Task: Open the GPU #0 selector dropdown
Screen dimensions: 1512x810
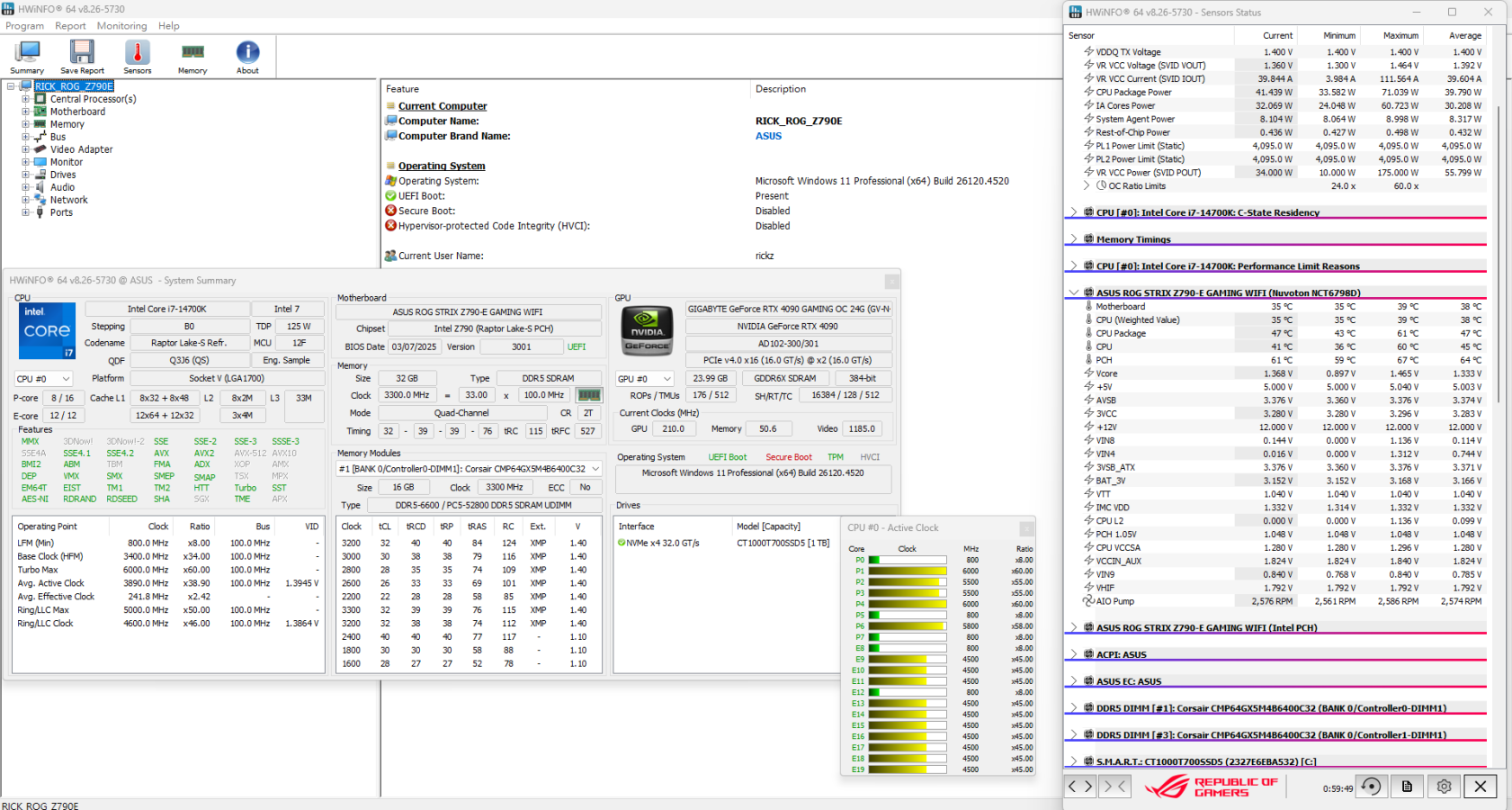Action: point(644,379)
